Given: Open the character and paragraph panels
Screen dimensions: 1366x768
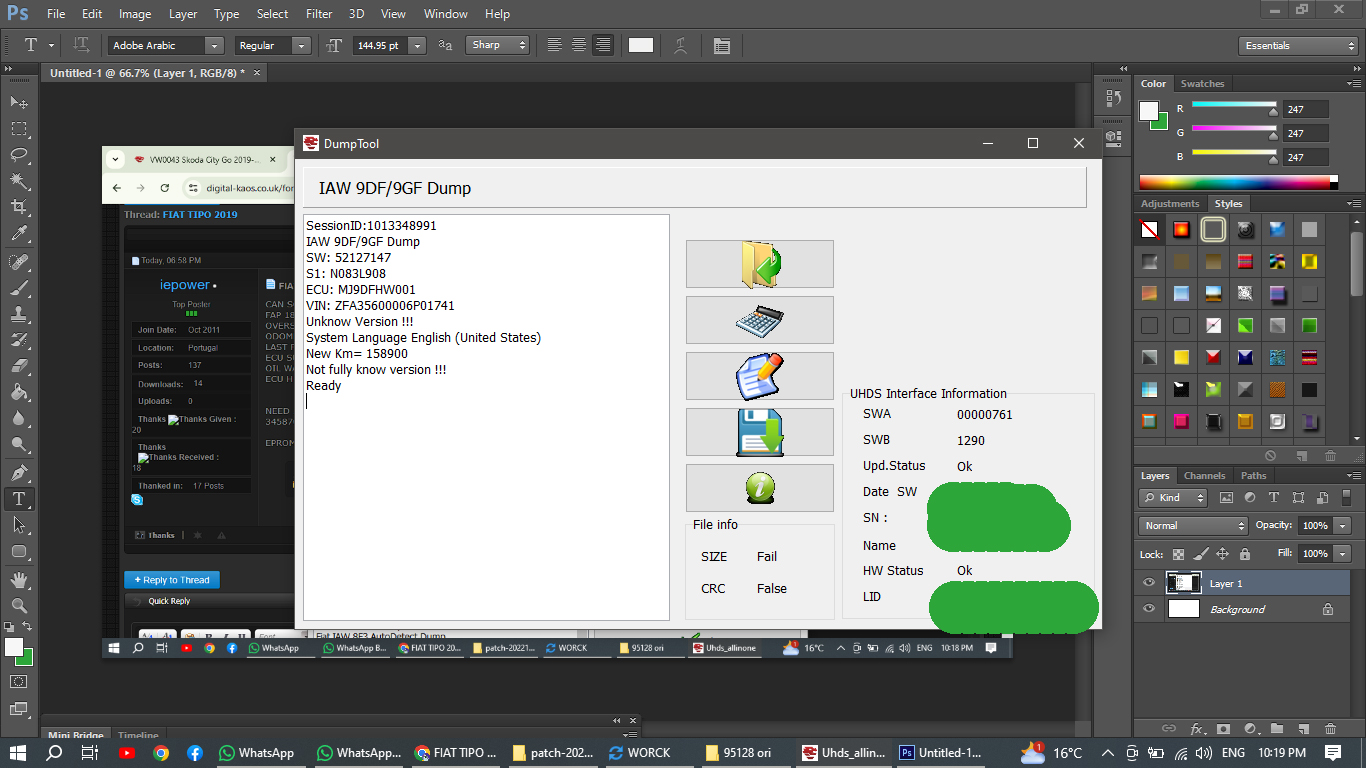Looking at the screenshot, I should pos(721,45).
